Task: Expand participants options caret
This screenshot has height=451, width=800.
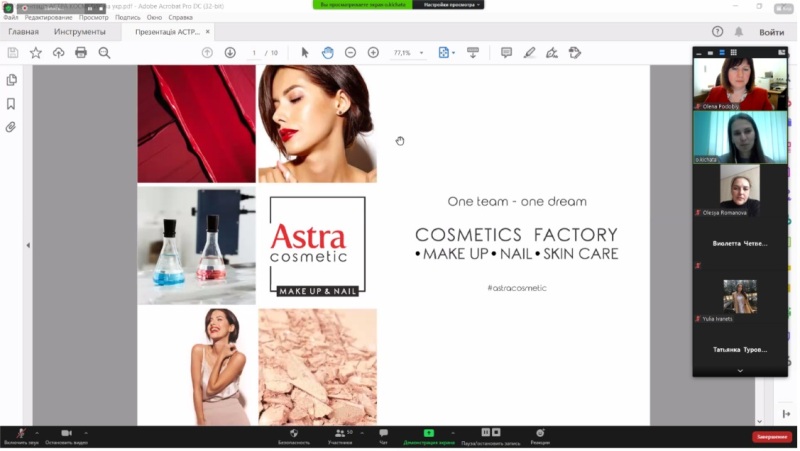Action: [x=362, y=433]
